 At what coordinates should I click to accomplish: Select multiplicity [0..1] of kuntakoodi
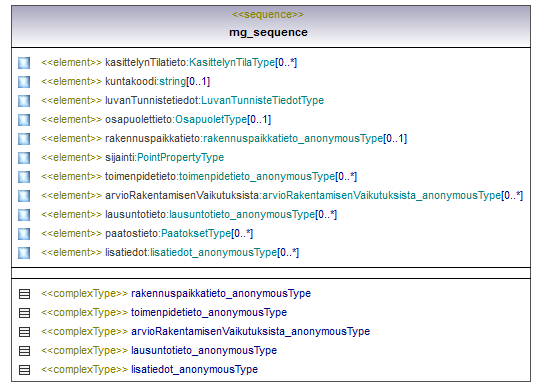(198, 81)
